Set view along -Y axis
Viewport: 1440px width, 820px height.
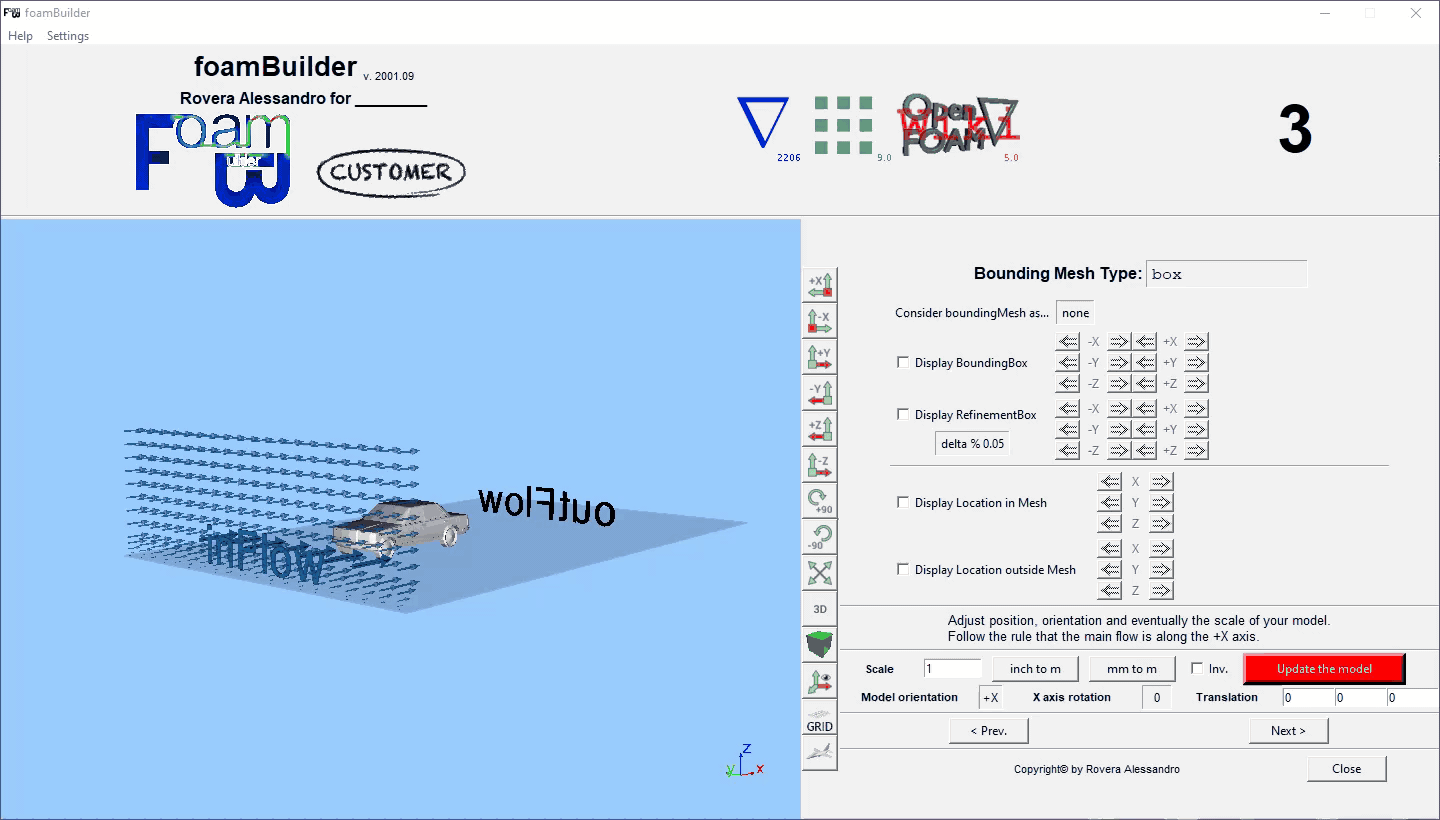click(x=820, y=393)
